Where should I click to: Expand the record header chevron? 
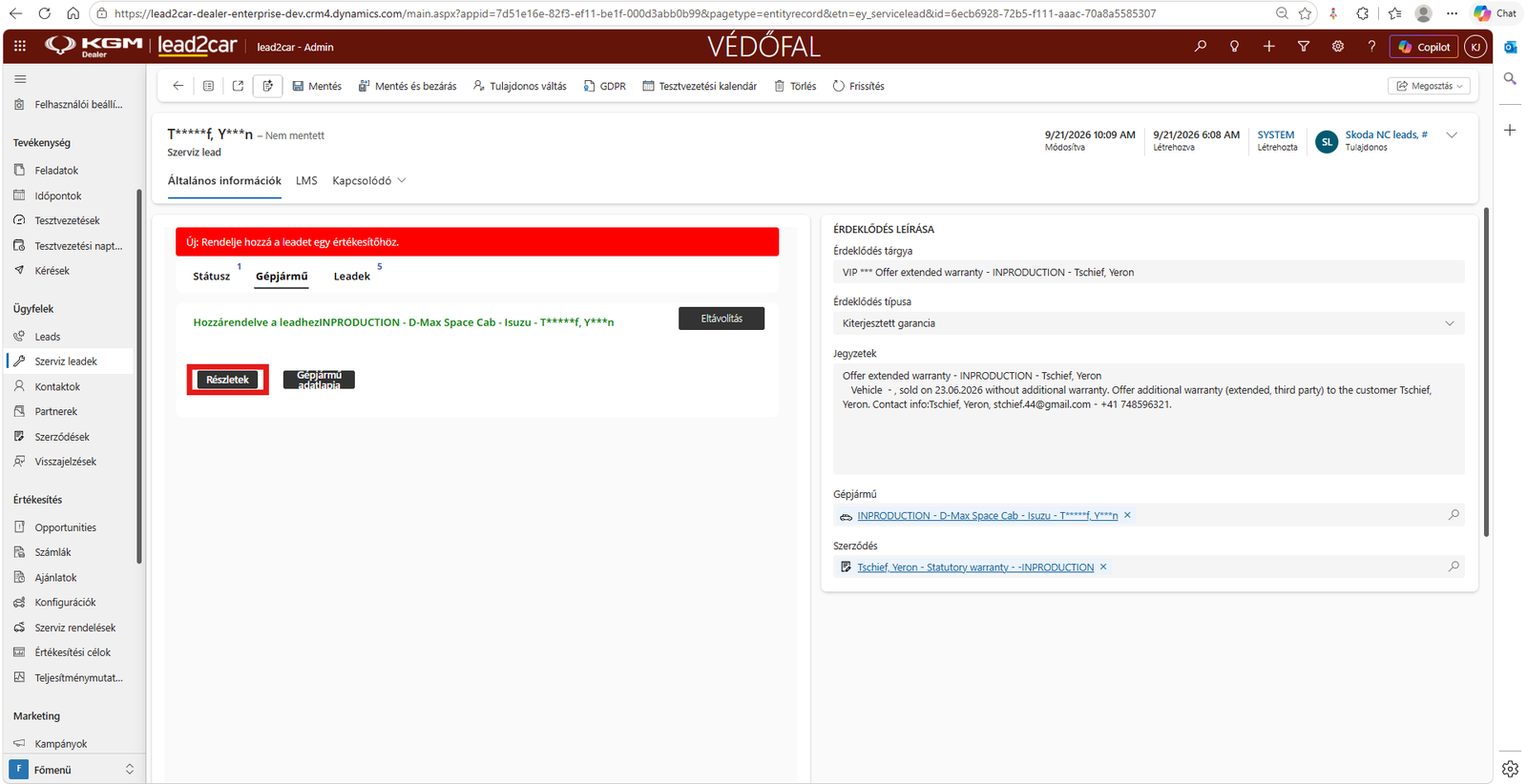[x=1452, y=135]
